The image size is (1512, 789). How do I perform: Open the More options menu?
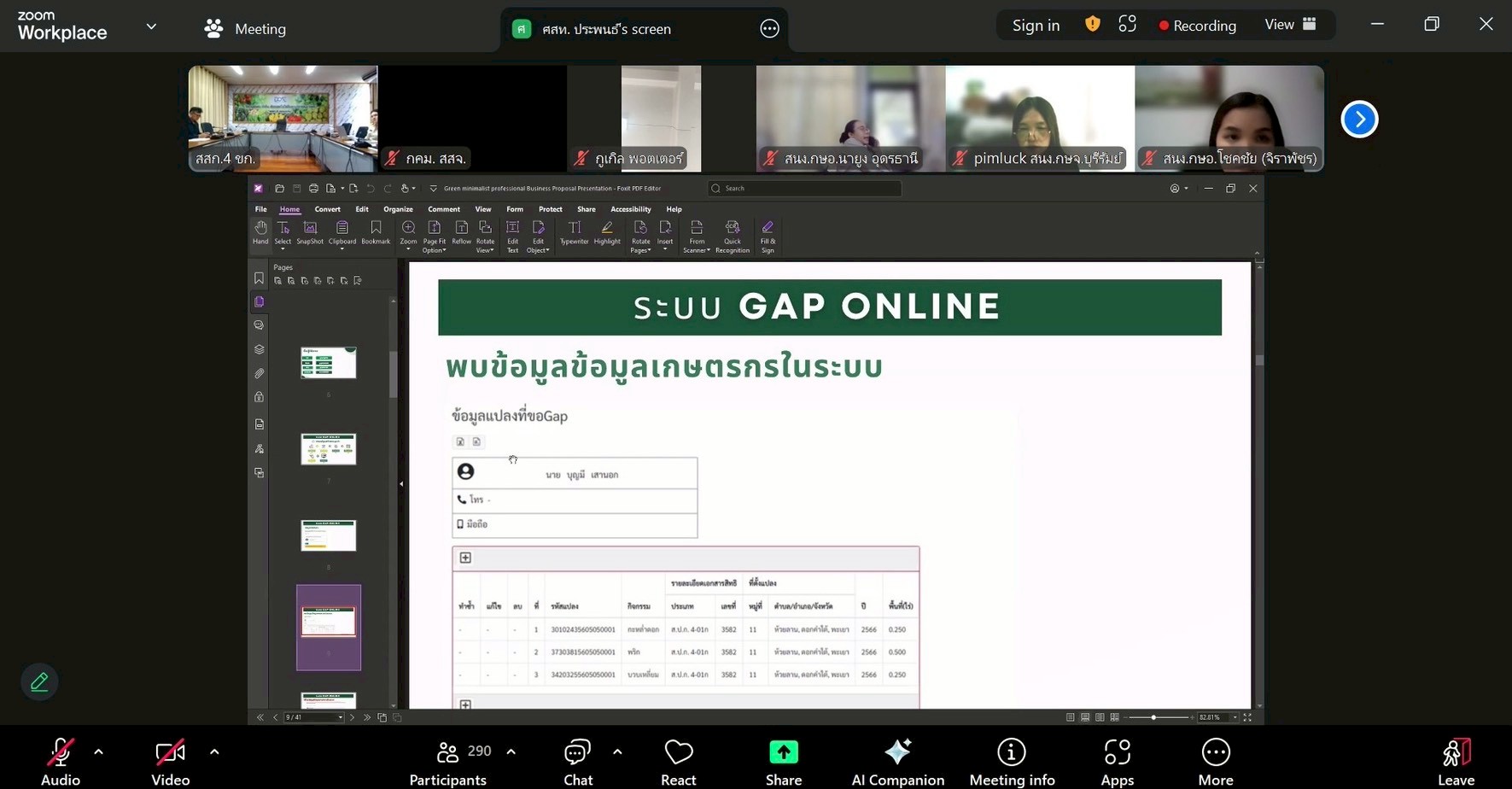pyautogui.click(x=1215, y=761)
